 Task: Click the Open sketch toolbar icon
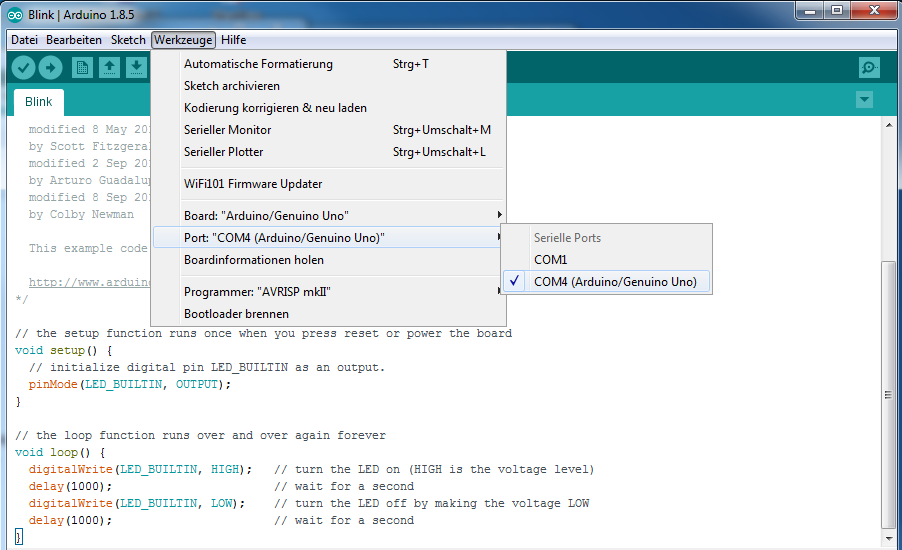pos(109,68)
